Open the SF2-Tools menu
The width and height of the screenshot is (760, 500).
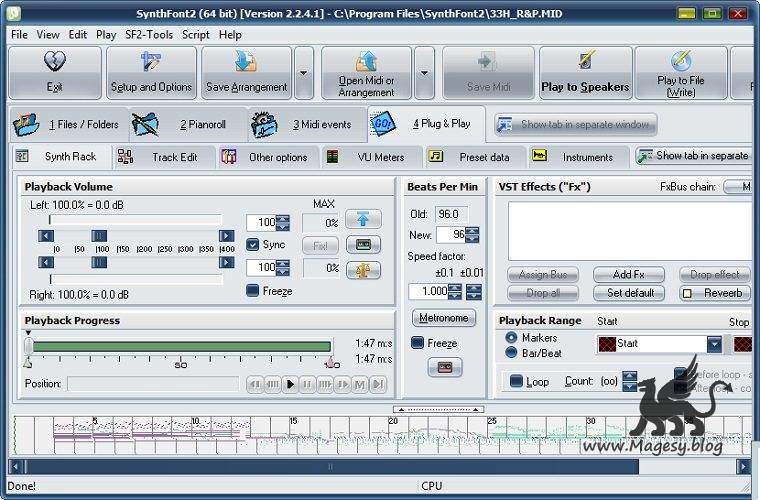click(x=149, y=34)
